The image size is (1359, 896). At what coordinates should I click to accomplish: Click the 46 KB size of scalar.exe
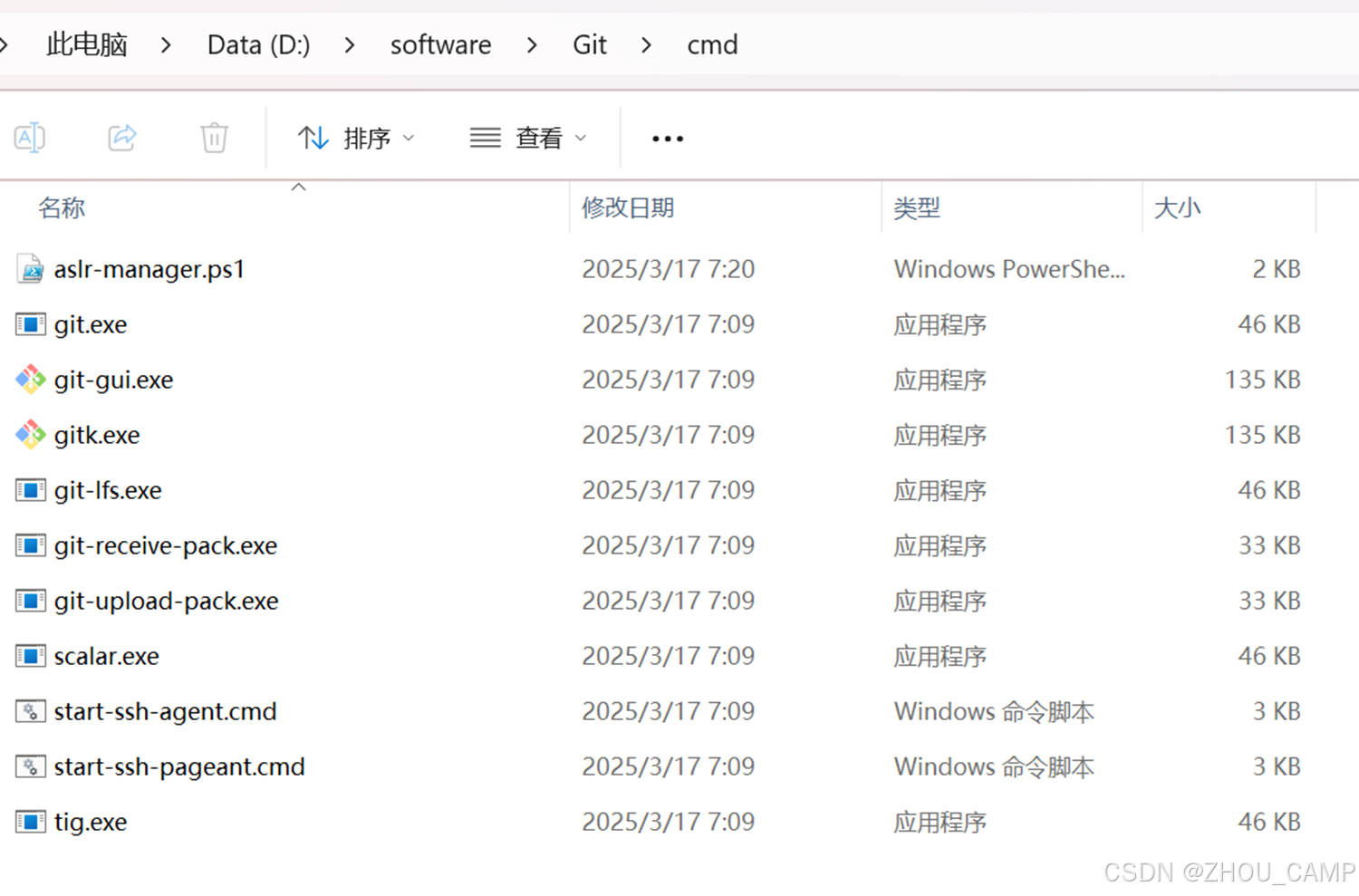click(1269, 656)
